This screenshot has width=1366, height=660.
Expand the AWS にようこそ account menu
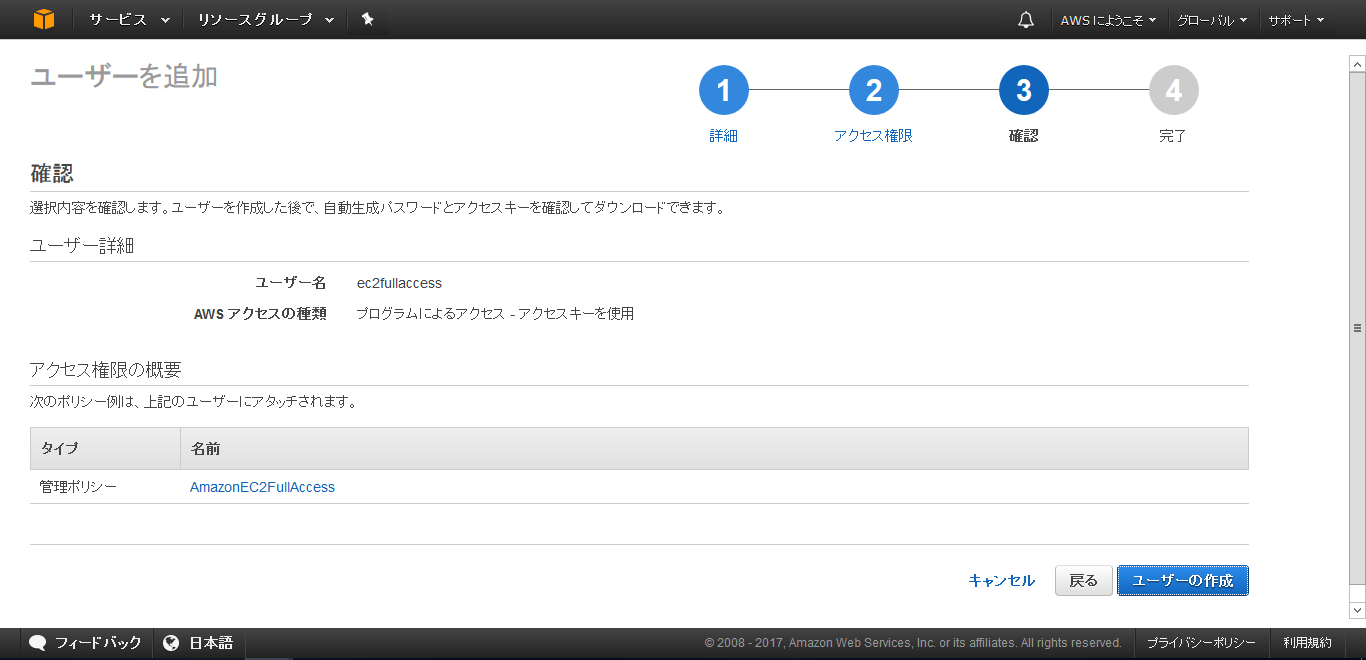[1108, 20]
